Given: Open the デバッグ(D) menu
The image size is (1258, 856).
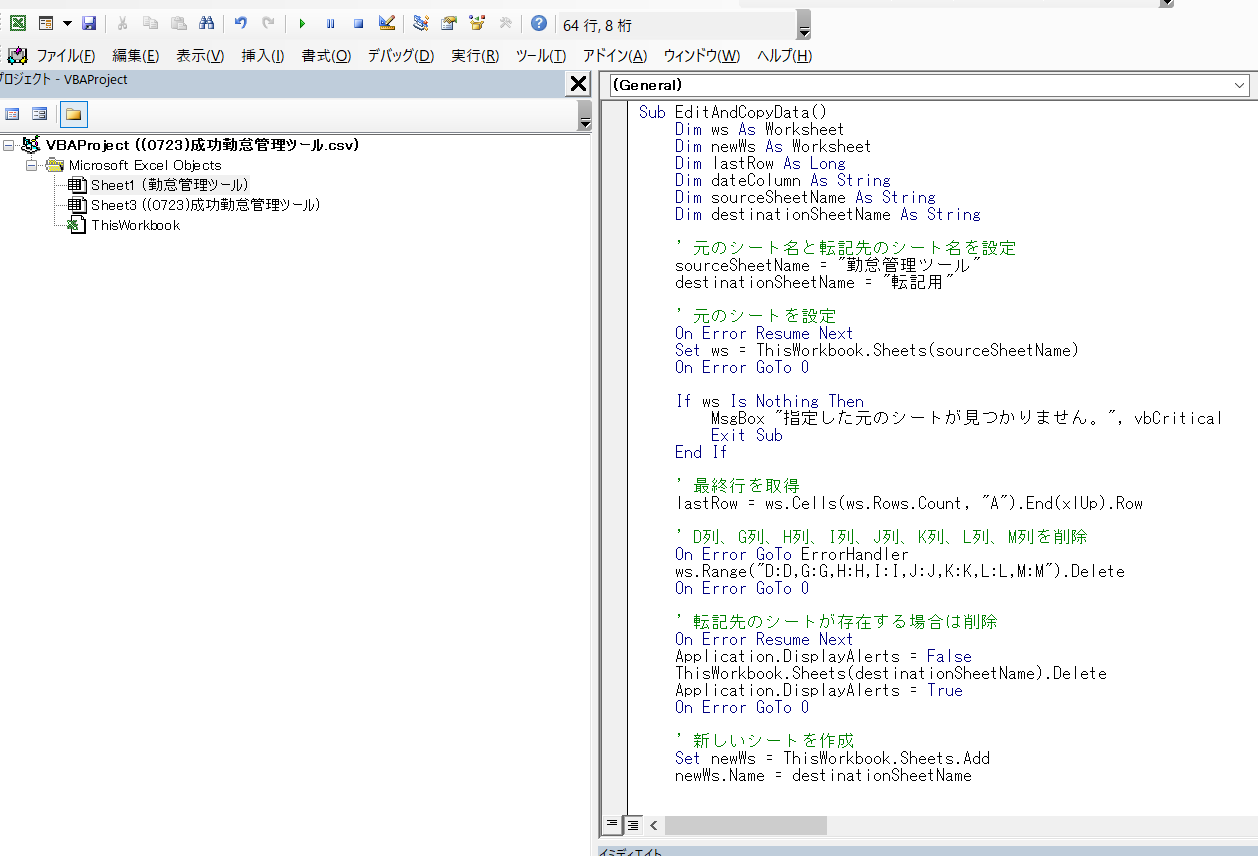Looking at the screenshot, I should 400,56.
